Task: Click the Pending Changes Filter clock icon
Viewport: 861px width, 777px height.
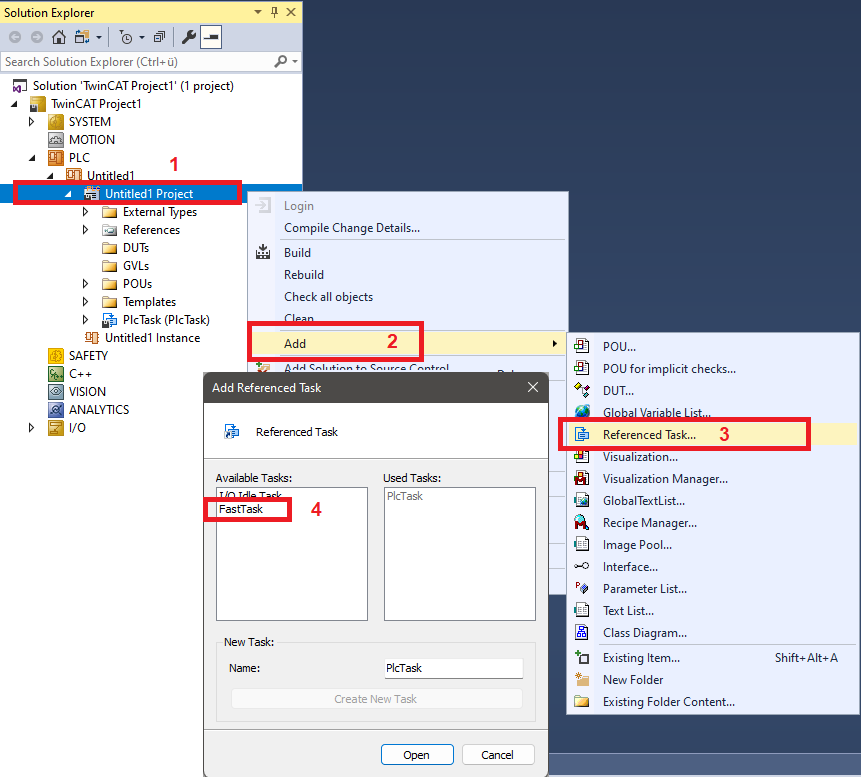Action: pyautogui.click(x=125, y=37)
